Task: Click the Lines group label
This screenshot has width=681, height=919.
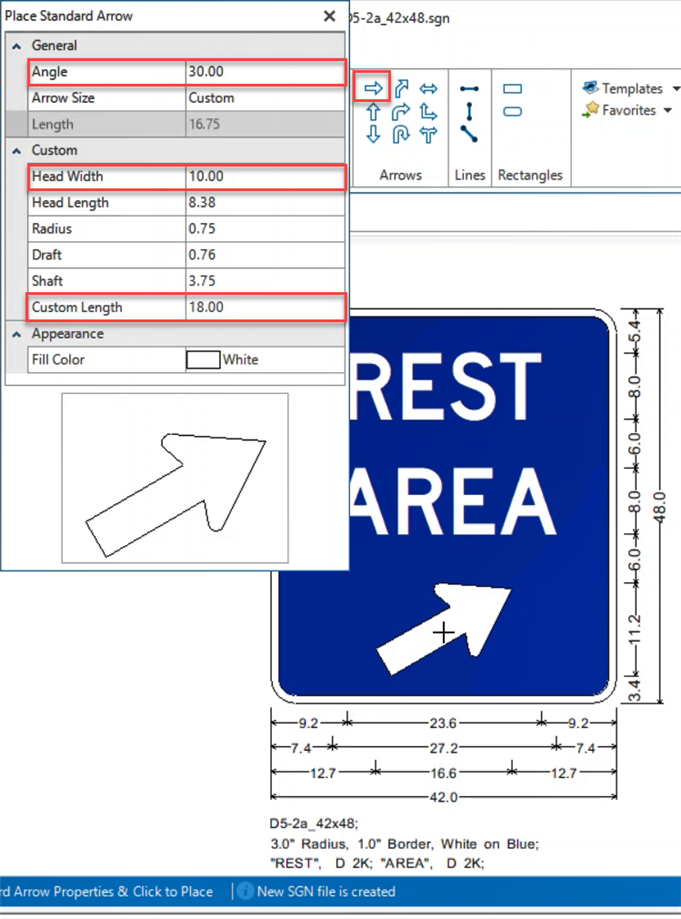Action: click(470, 175)
